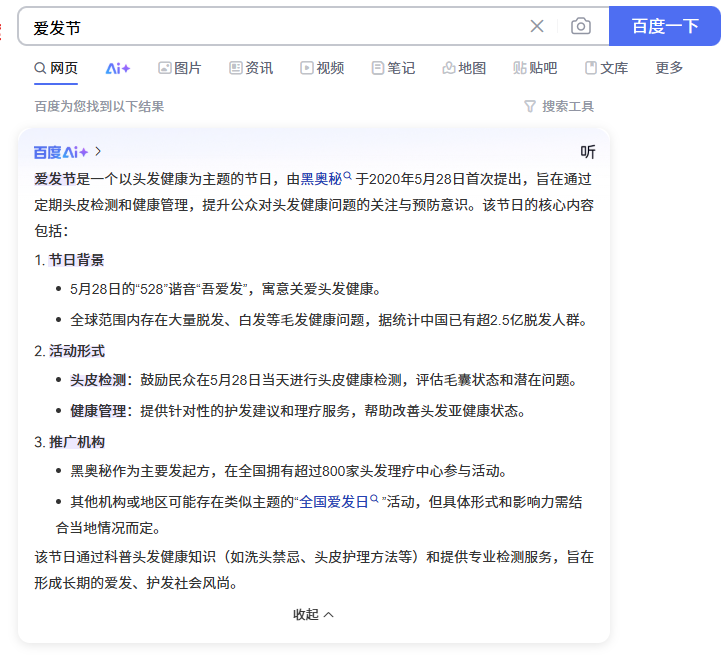Viewport: 728px width, 657px height.
Task: Open the 图片 tab
Action: pos(180,68)
